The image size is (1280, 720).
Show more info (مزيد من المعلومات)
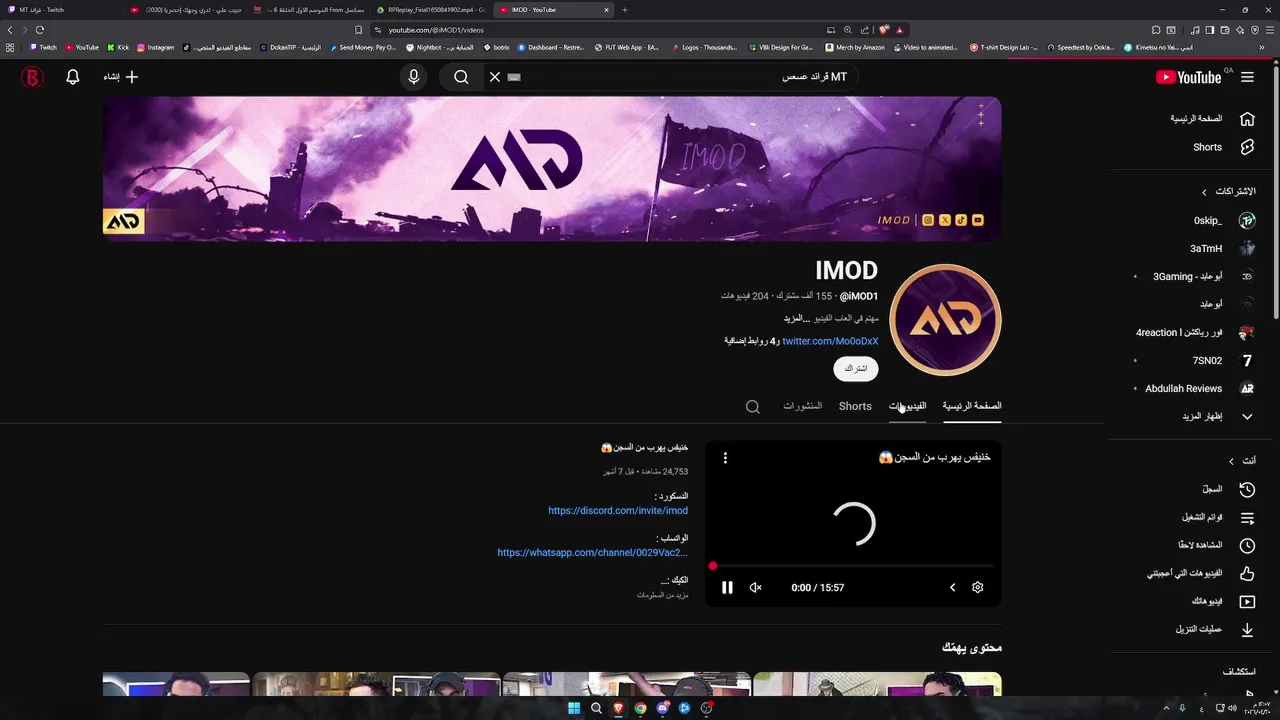(663, 595)
